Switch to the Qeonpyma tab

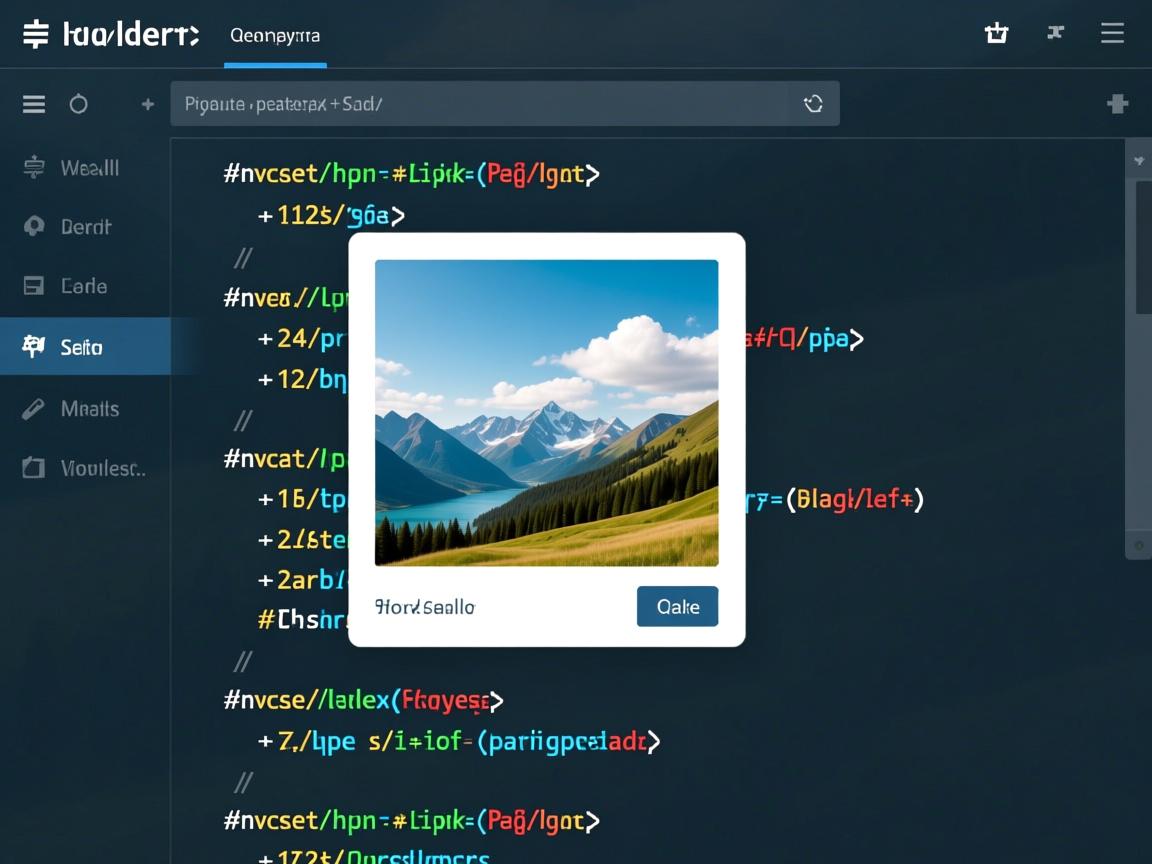(x=275, y=36)
